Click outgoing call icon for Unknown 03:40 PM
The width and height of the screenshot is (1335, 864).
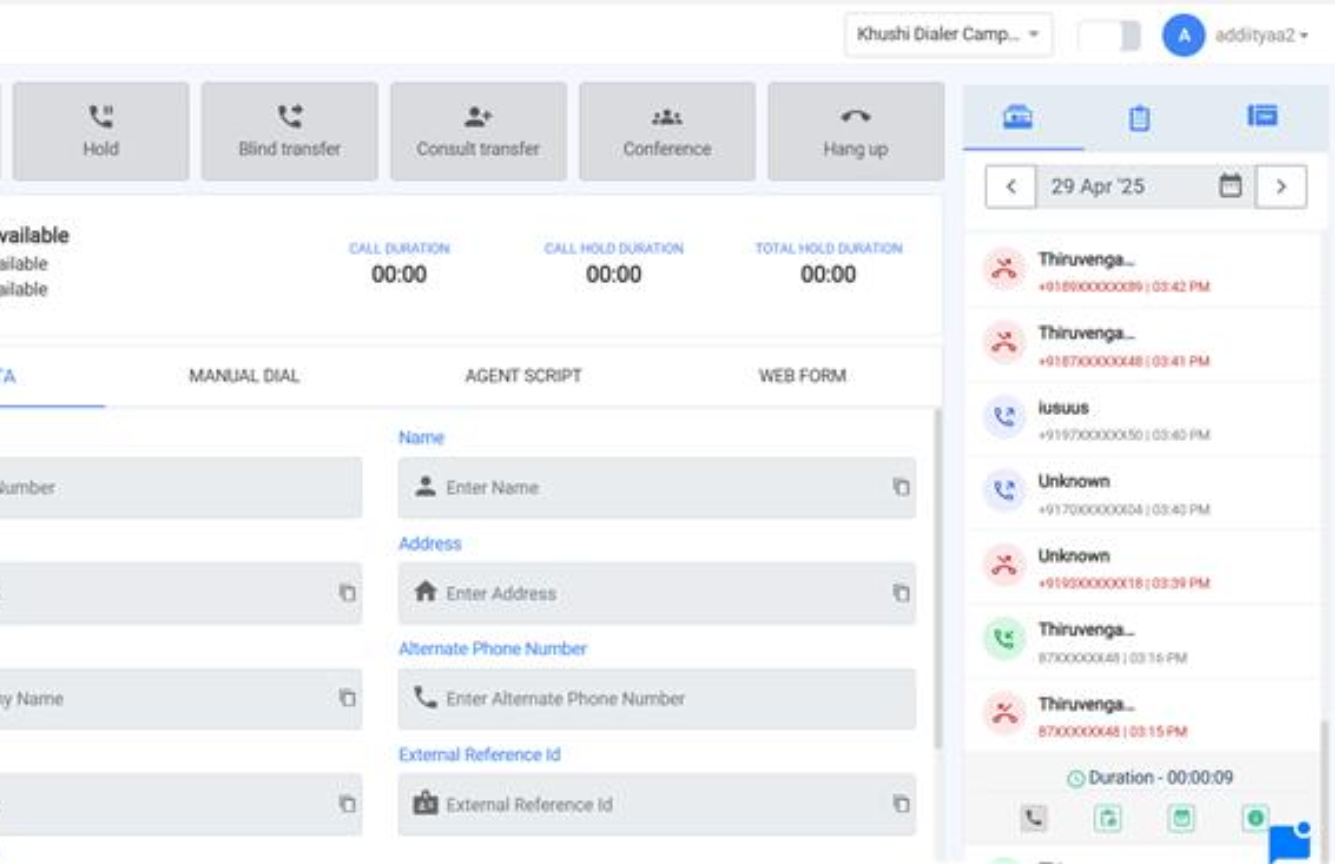[x=1005, y=493]
